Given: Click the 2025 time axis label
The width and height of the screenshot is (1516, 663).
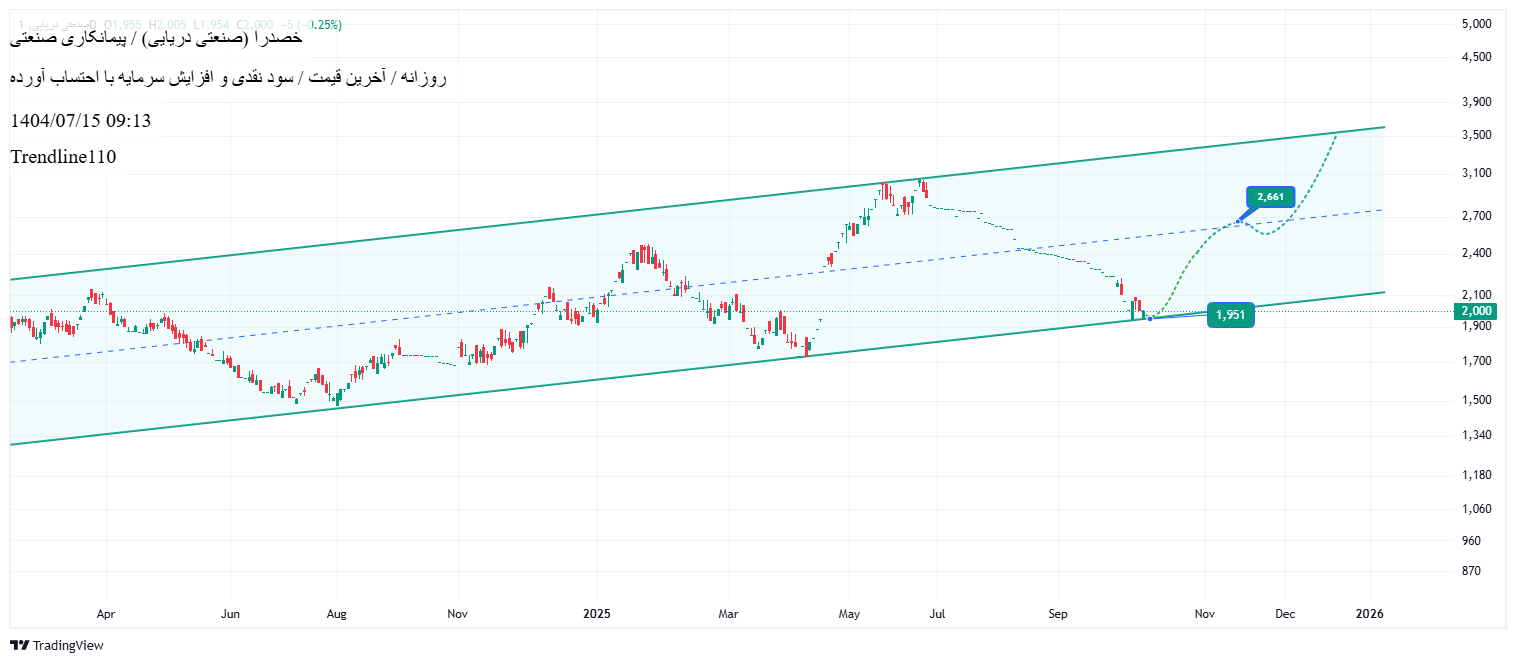Looking at the screenshot, I should point(596,613).
